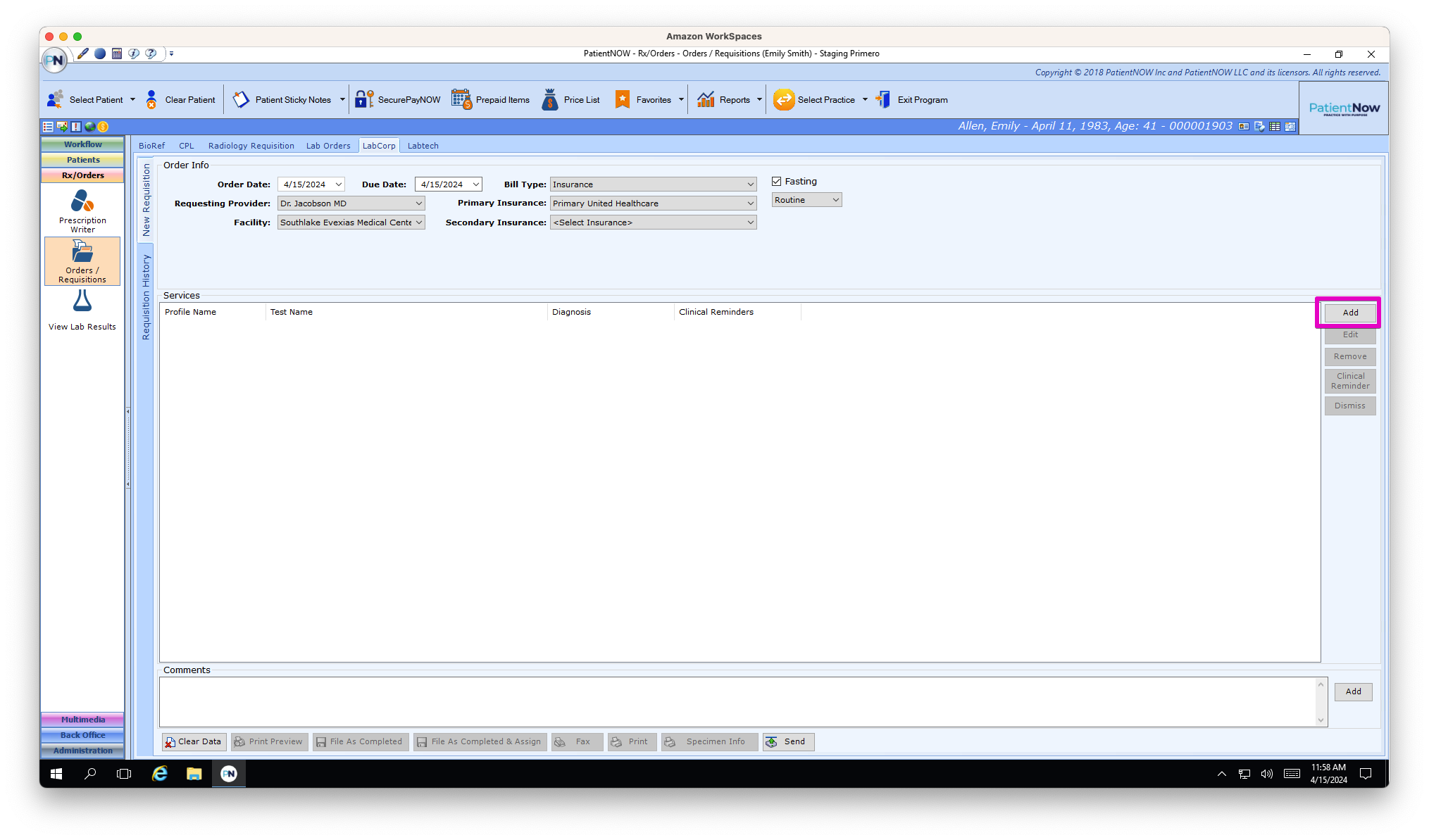1429x840 pixels.
Task: Open the Secondary Insurance dropdown
Action: tap(751, 222)
